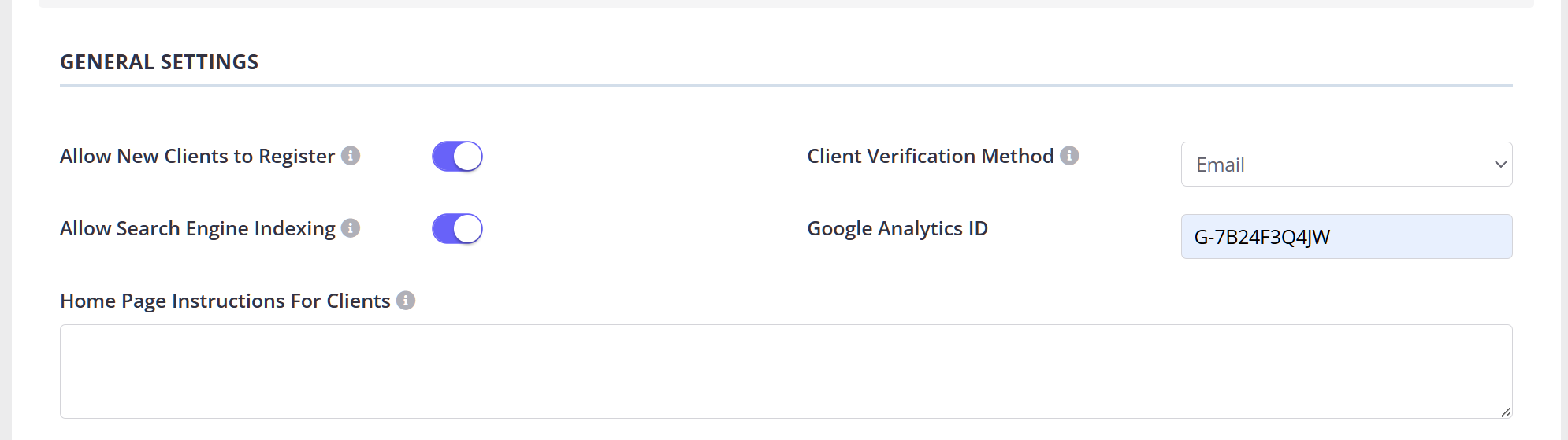The image size is (1568, 440).
Task: Place cursor on G-7B24F3Q4JW text
Action: [1262, 237]
